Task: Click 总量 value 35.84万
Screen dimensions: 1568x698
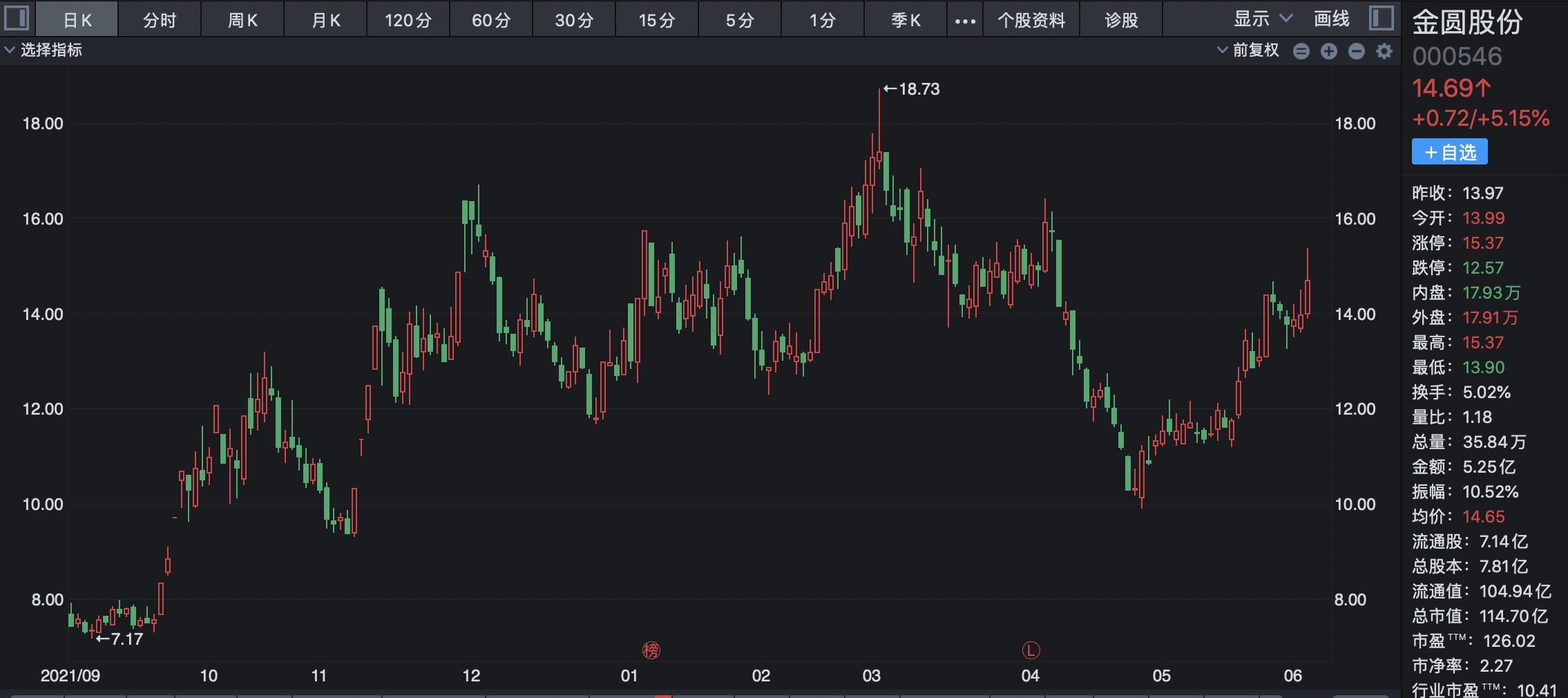Action: pos(1494,442)
